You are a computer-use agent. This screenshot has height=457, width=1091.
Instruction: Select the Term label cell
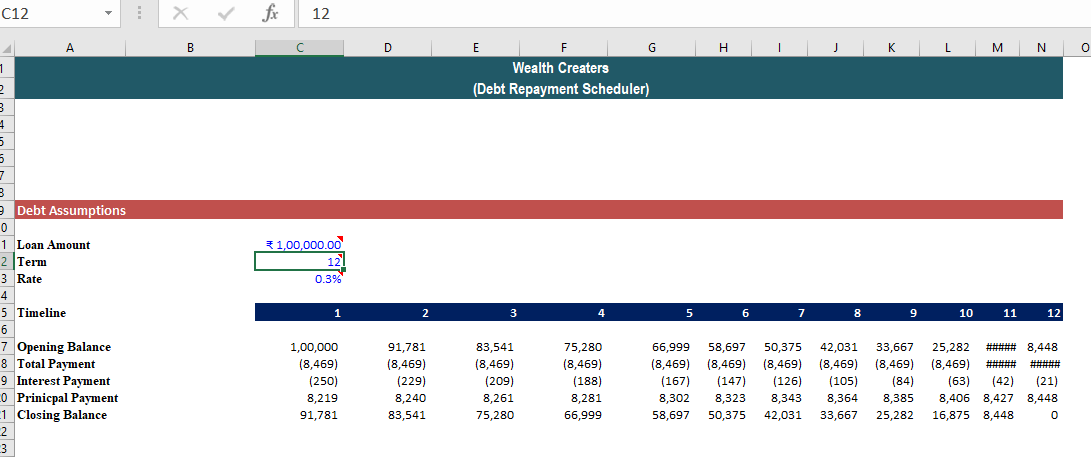tap(32, 262)
